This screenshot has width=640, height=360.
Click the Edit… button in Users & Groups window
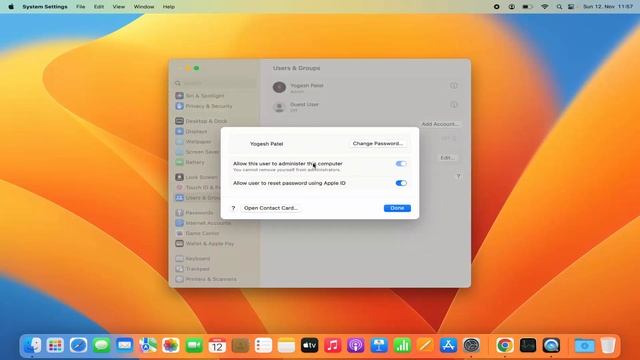coord(447,158)
